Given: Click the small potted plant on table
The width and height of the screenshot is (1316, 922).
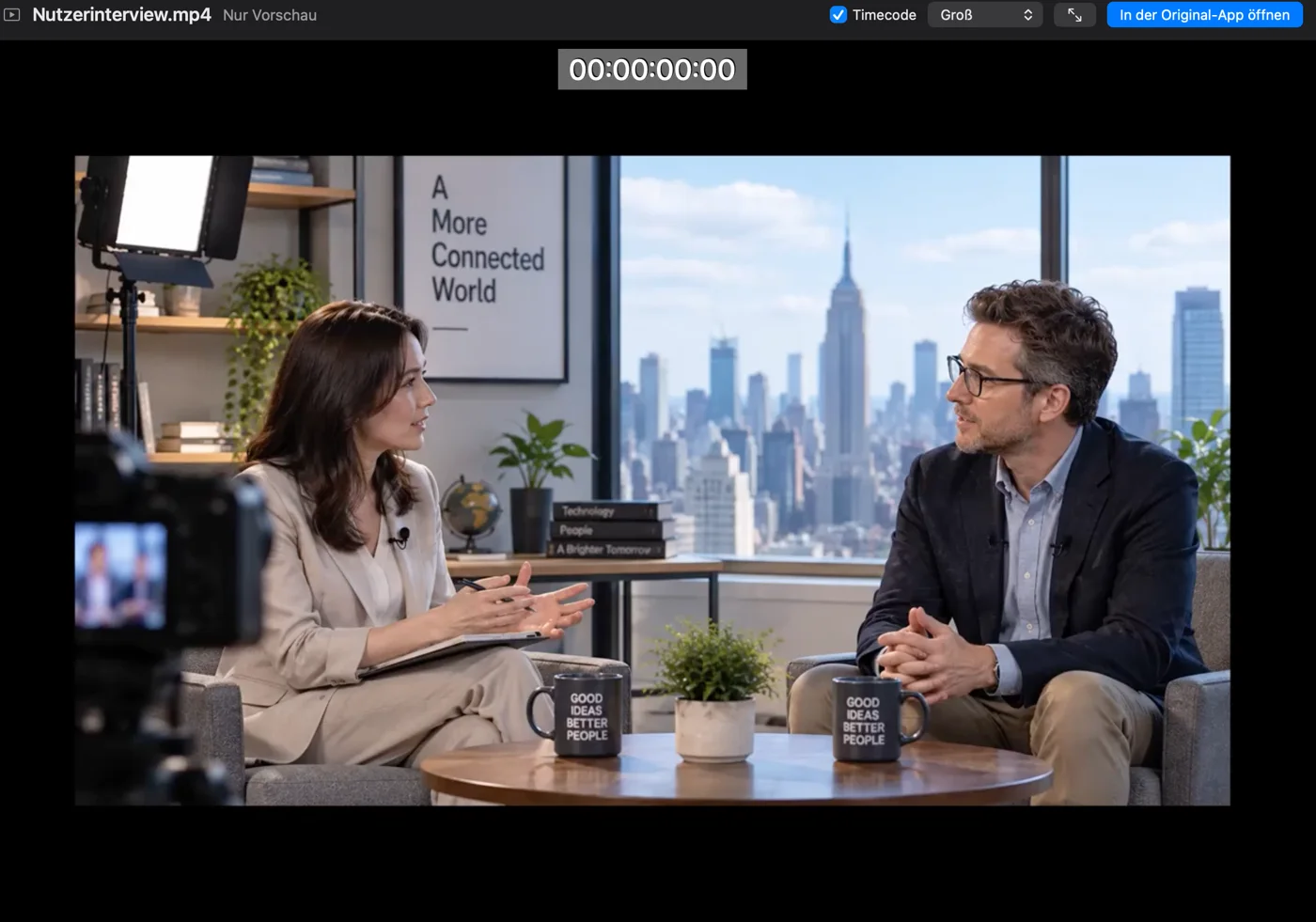Looking at the screenshot, I should (x=714, y=691).
